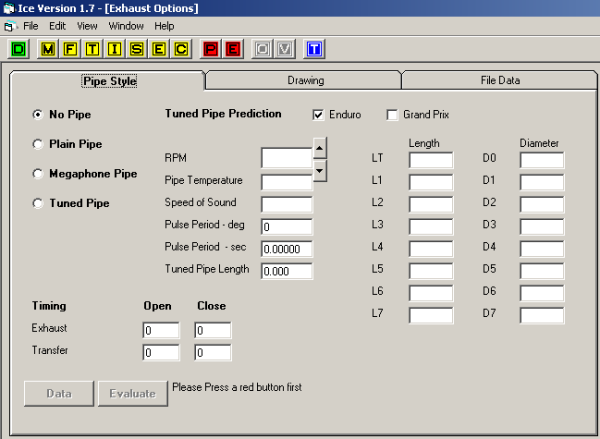Click the green D toolbar icon
Image resolution: width=600 pixels, height=439 pixels.
click(x=19, y=47)
